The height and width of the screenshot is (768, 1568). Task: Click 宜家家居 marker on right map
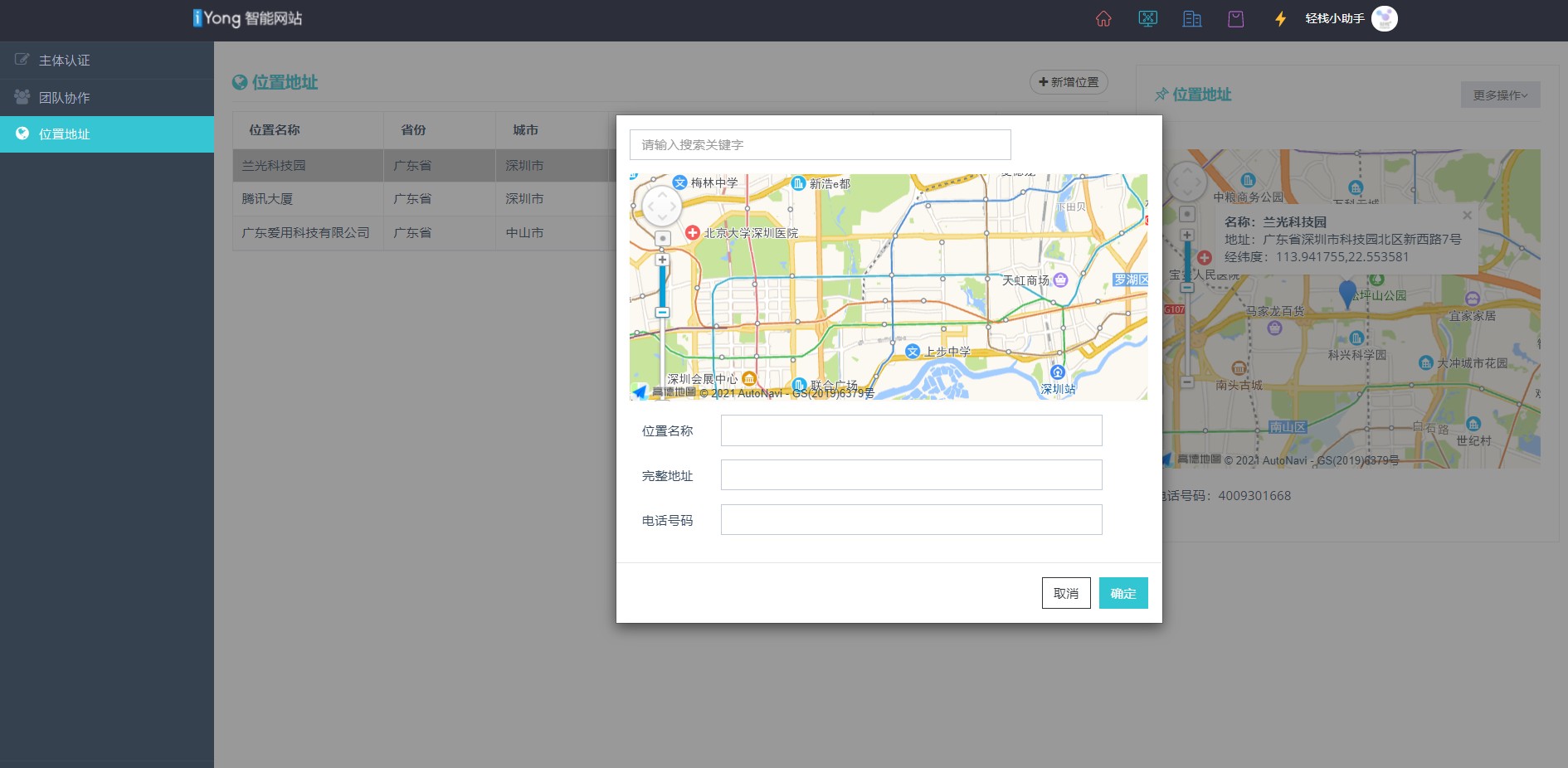coord(1473,299)
